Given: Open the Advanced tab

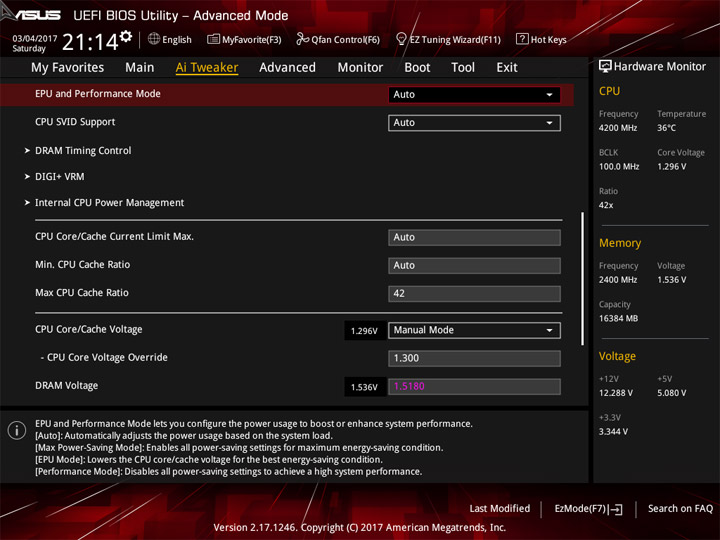Looking at the screenshot, I should (287, 68).
